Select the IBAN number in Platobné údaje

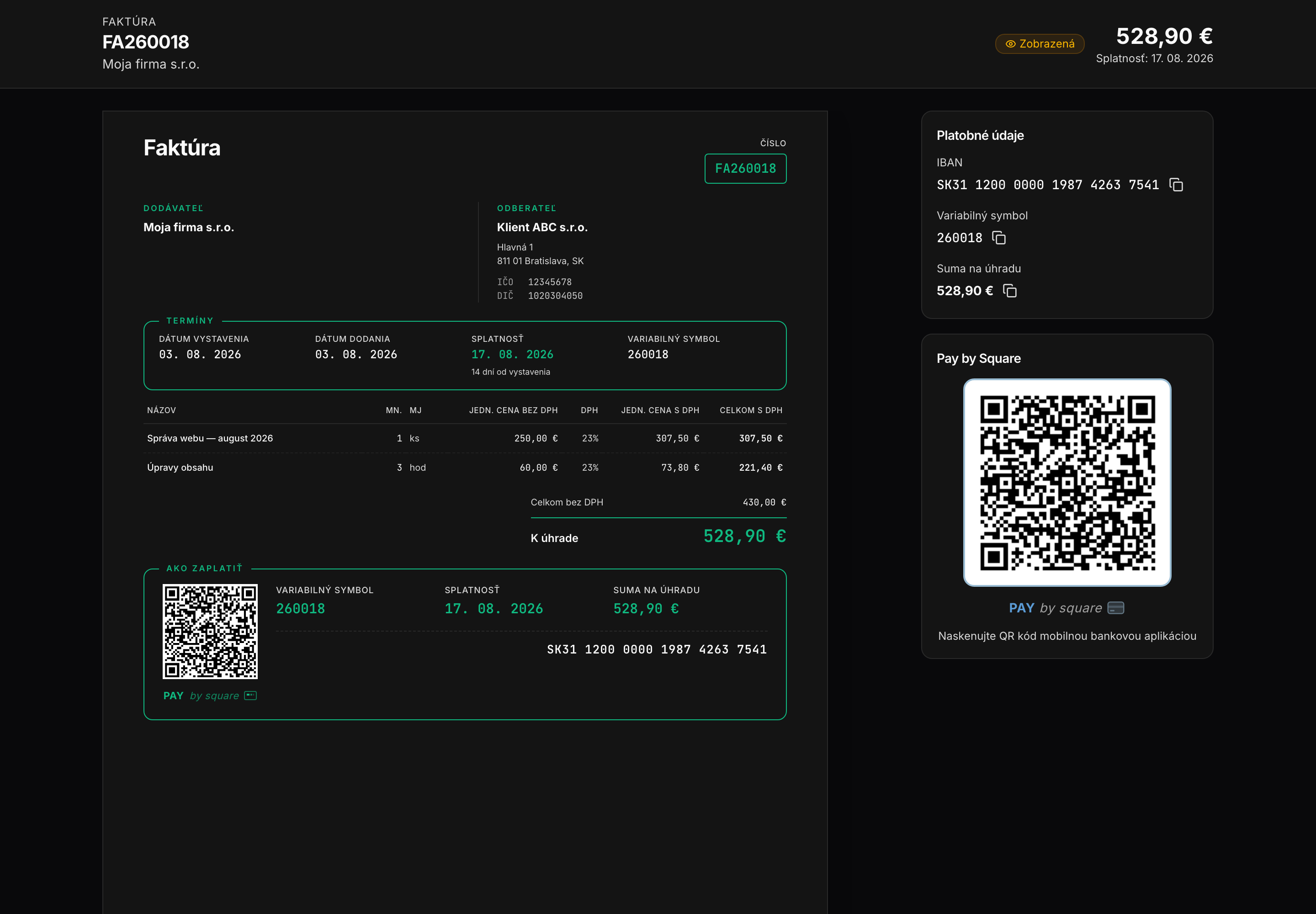click(x=1047, y=185)
